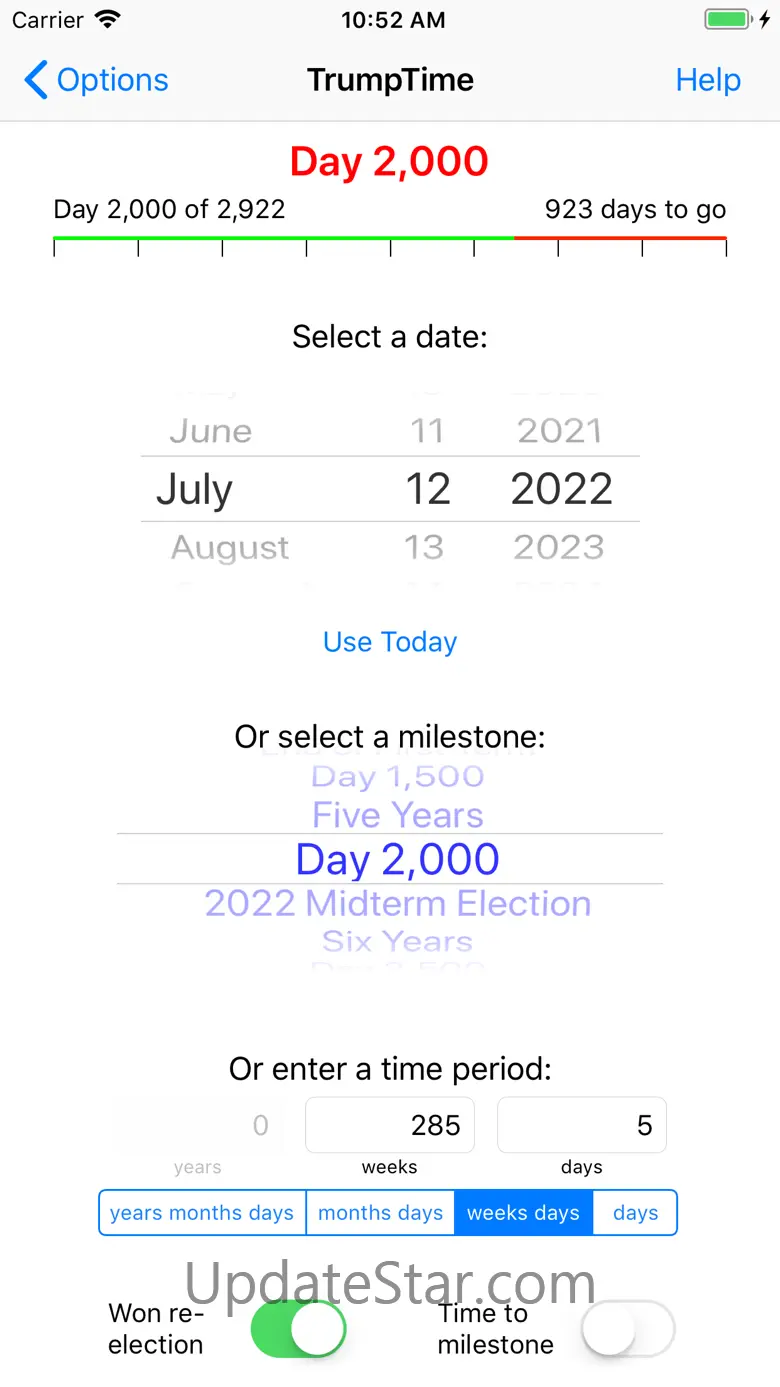Toggle the Won re-election switch

point(298,1329)
